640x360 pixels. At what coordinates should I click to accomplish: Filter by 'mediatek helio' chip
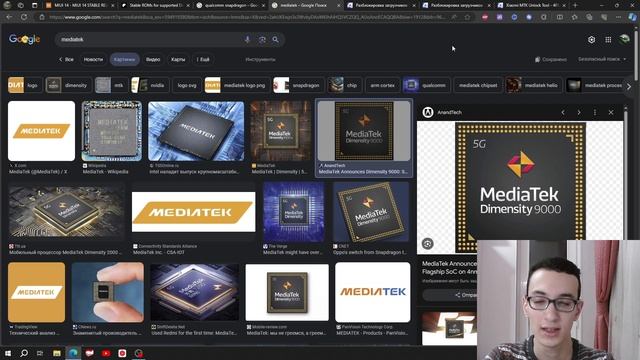click(534, 85)
